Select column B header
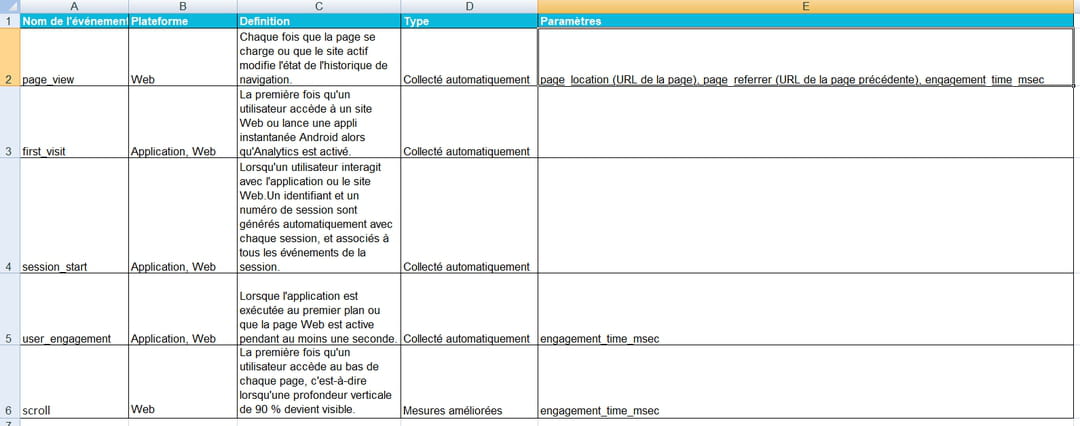This screenshot has width=1080, height=426. (183, 6)
